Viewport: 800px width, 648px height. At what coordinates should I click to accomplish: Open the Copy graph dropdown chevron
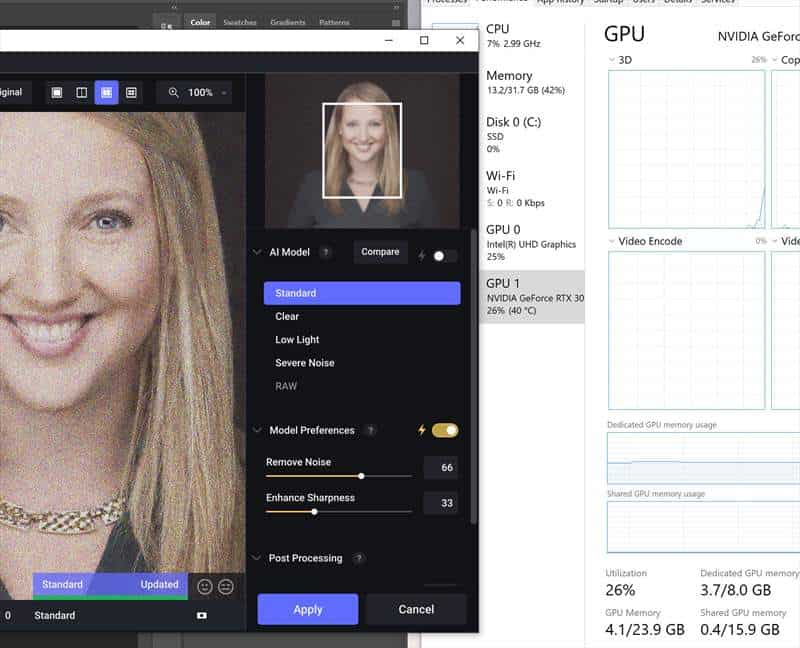775,60
